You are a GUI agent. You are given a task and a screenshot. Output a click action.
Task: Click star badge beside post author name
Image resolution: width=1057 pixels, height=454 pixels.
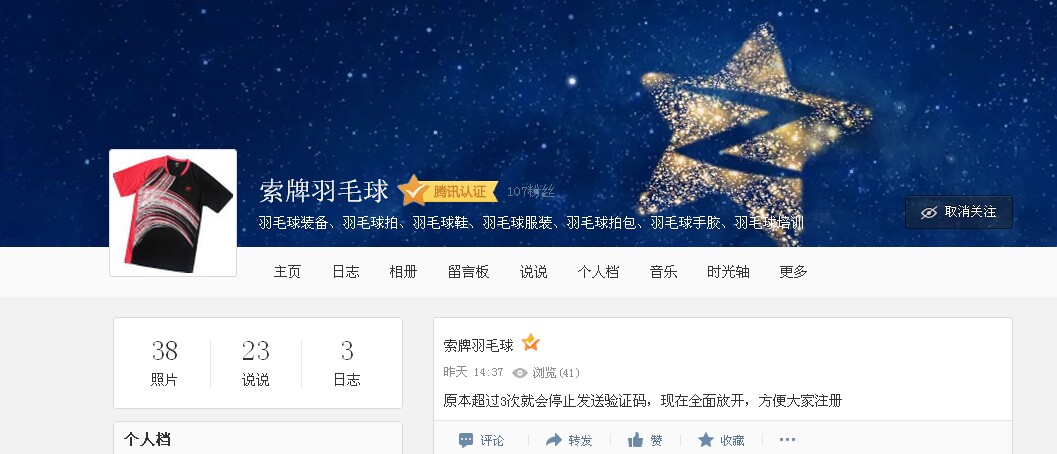(x=531, y=343)
